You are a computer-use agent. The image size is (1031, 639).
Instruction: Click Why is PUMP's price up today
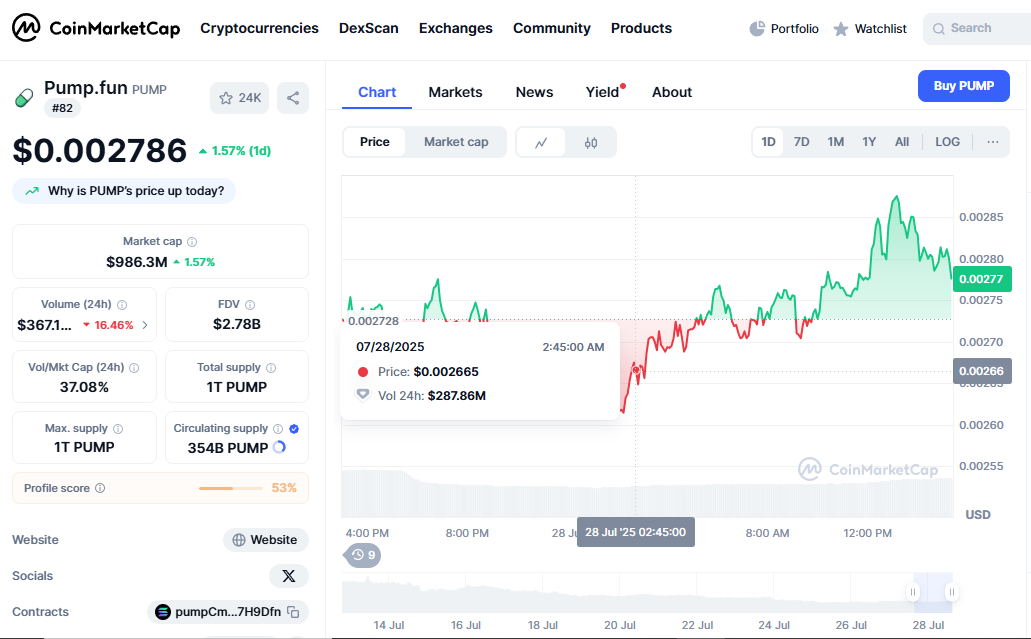(124, 191)
